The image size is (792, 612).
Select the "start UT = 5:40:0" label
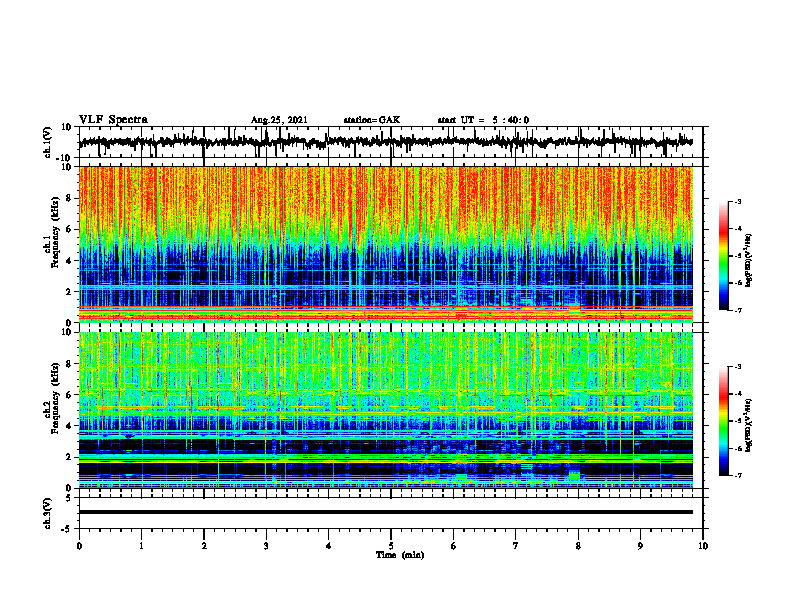click(x=483, y=120)
